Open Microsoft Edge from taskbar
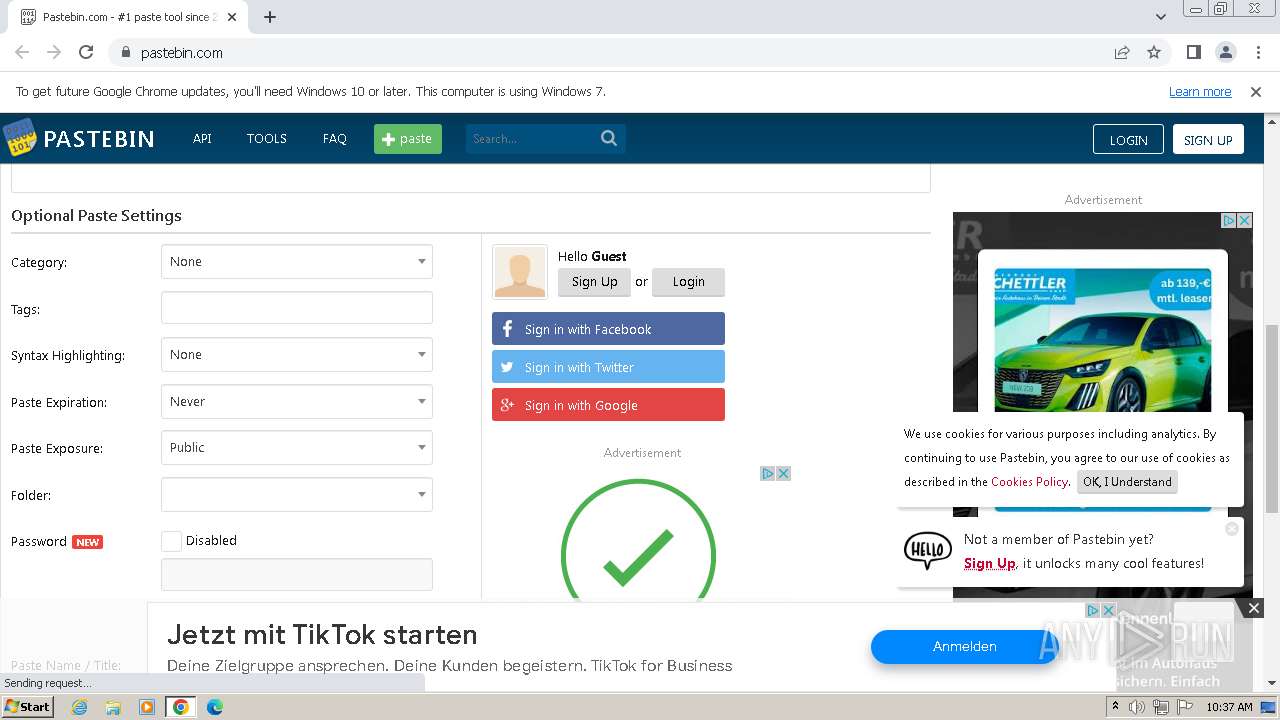Viewport: 1280px width, 720px height. 215,707
